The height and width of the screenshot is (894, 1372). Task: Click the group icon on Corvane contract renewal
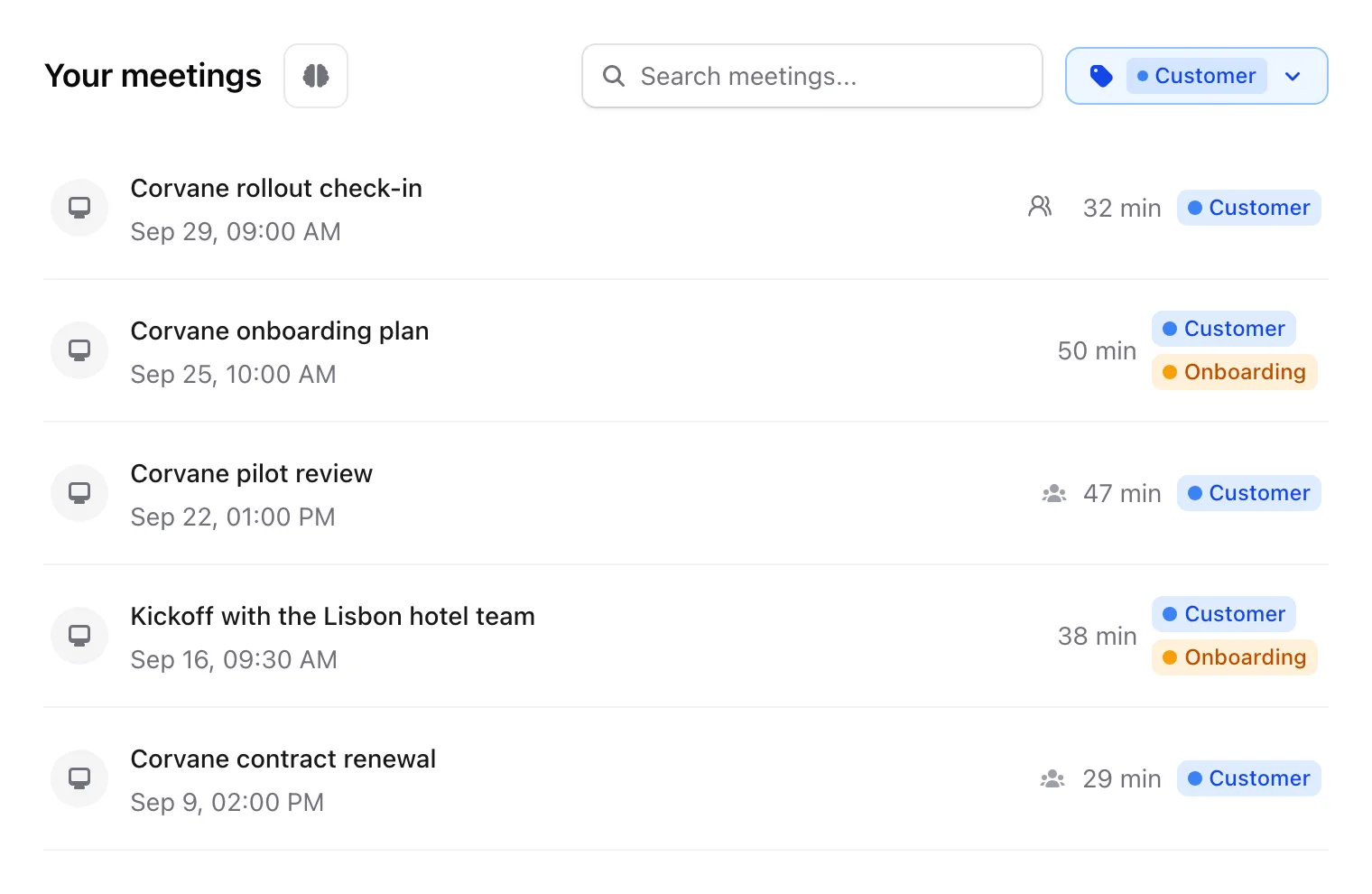(1052, 778)
